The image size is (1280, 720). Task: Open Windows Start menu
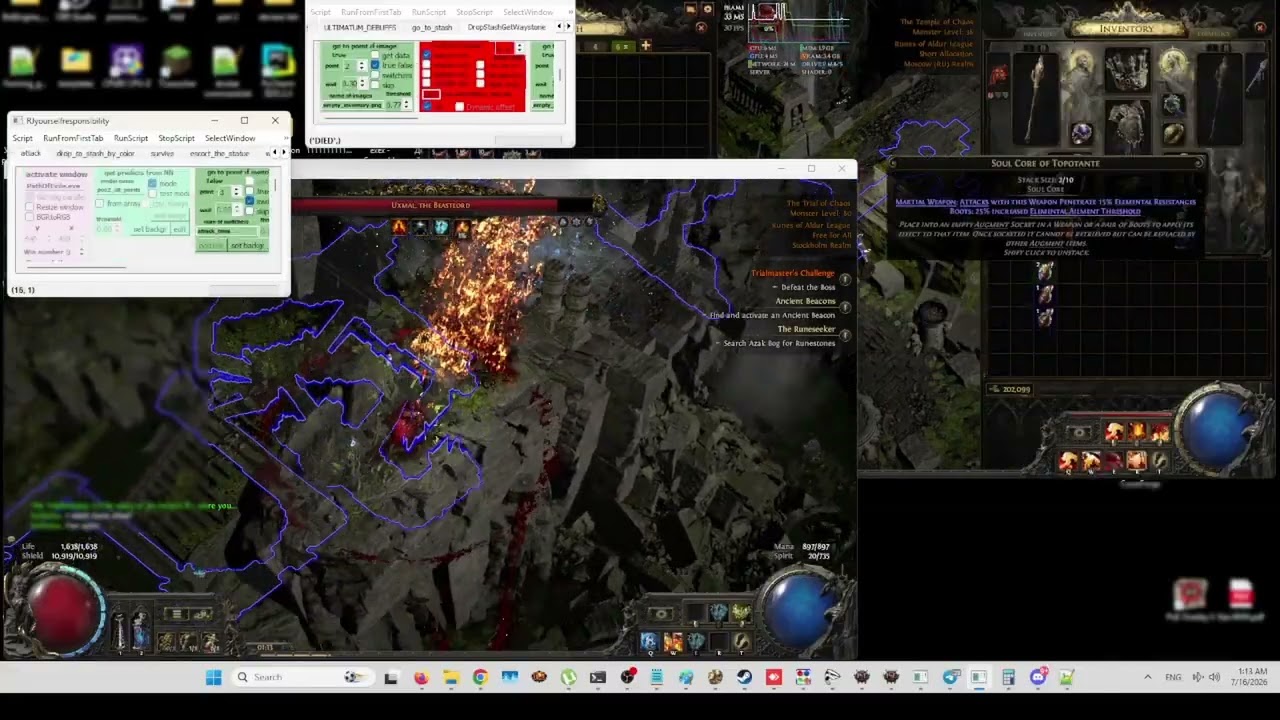pyautogui.click(x=213, y=677)
